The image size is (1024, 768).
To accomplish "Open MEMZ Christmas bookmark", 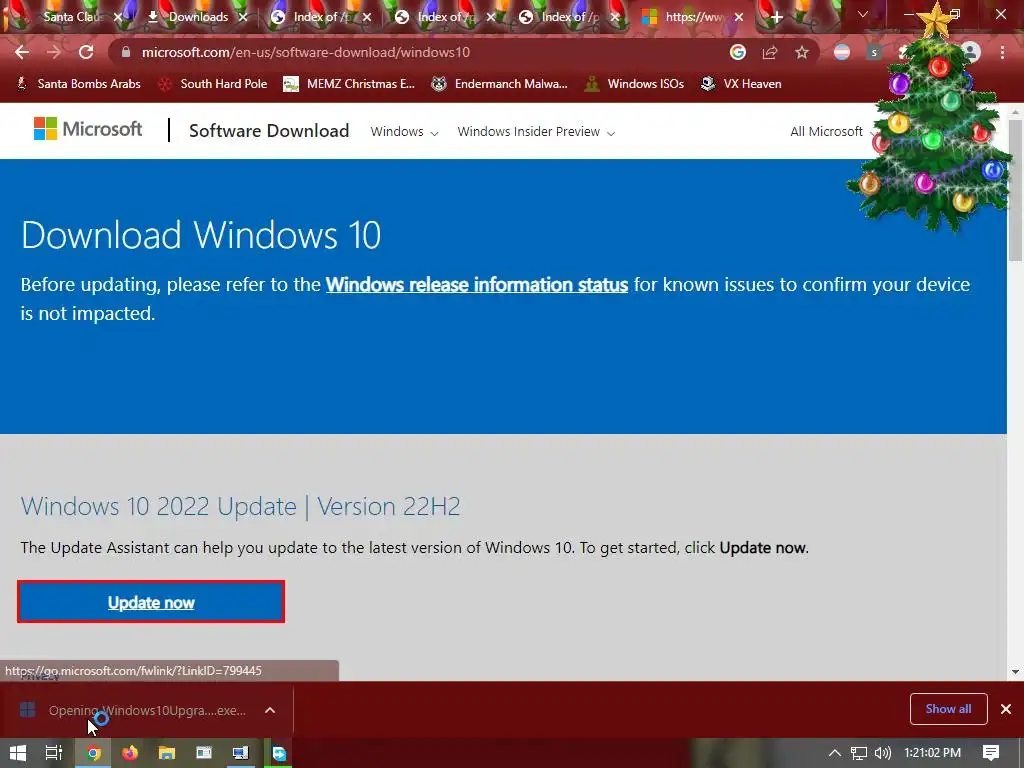I will point(349,84).
